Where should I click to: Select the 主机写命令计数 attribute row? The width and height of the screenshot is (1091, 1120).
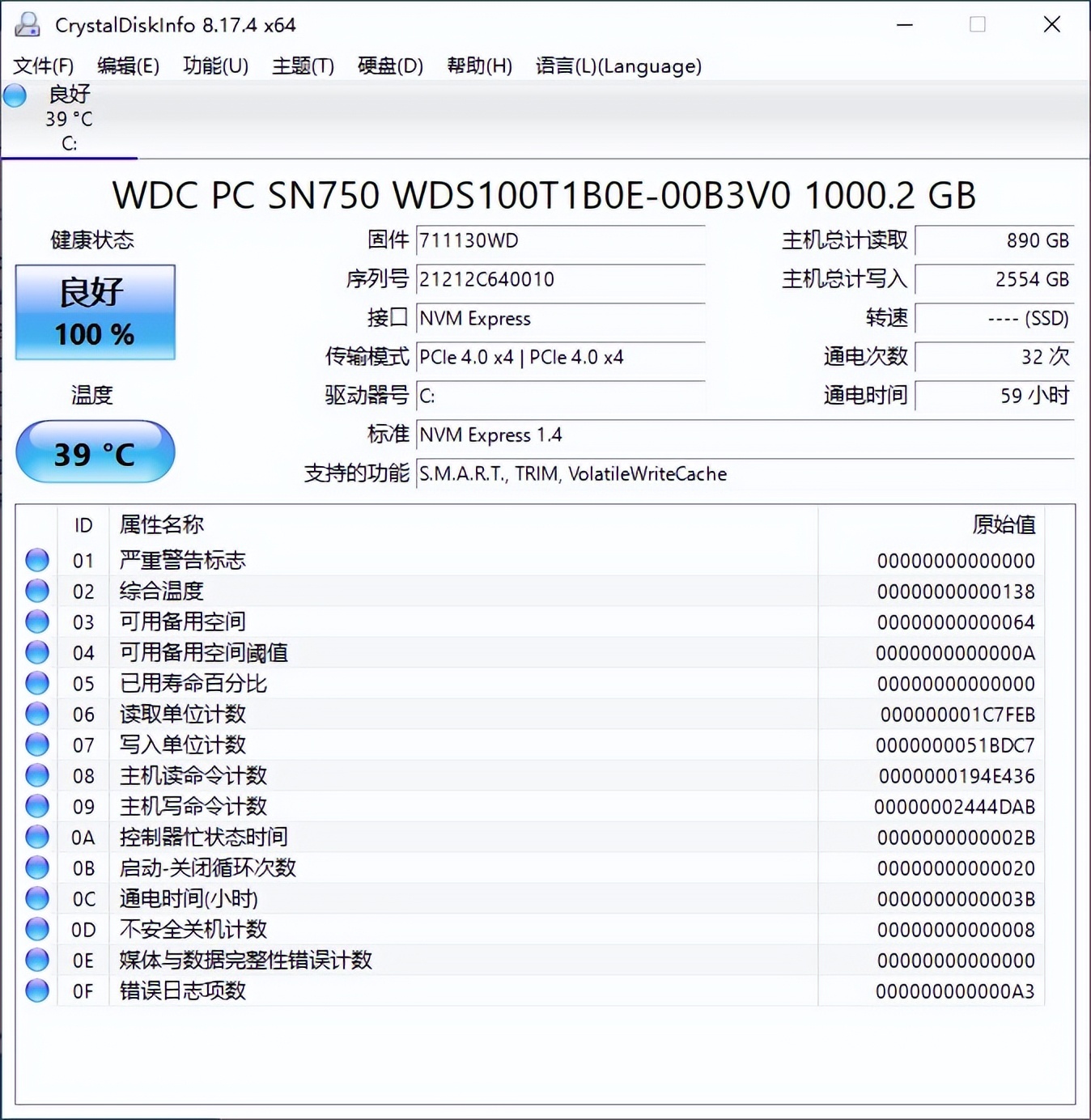[x=324, y=805]
